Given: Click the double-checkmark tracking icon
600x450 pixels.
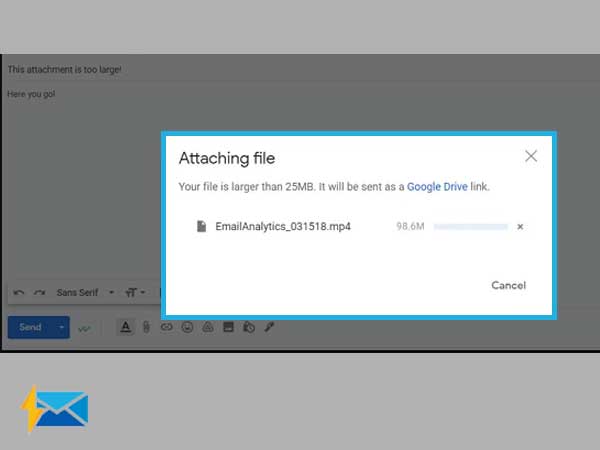Looking at the screenshot, I should (85, 328).
